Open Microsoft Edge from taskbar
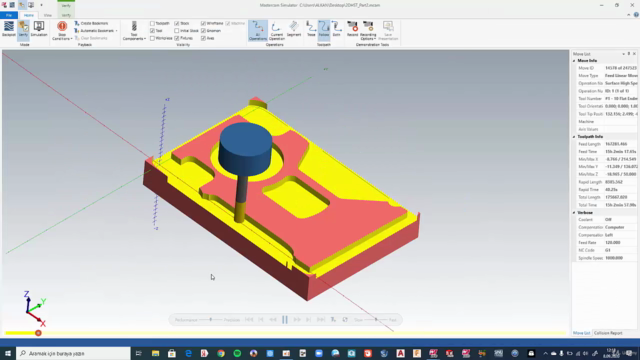Viewport: 640px width, 360px height. point(188,353)
